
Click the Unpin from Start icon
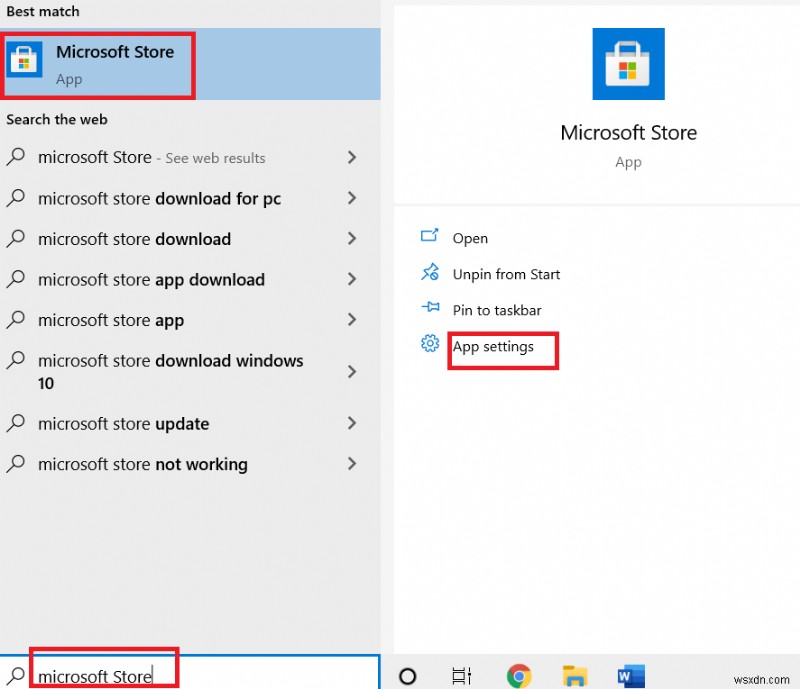click(x=430, y=274)
